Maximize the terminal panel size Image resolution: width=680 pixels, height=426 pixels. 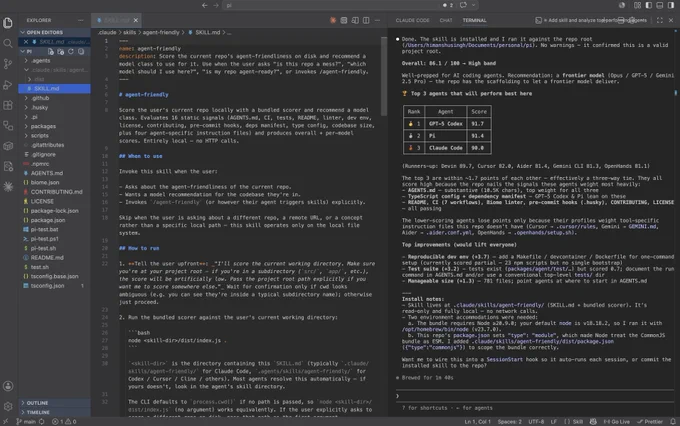[660, 20]
